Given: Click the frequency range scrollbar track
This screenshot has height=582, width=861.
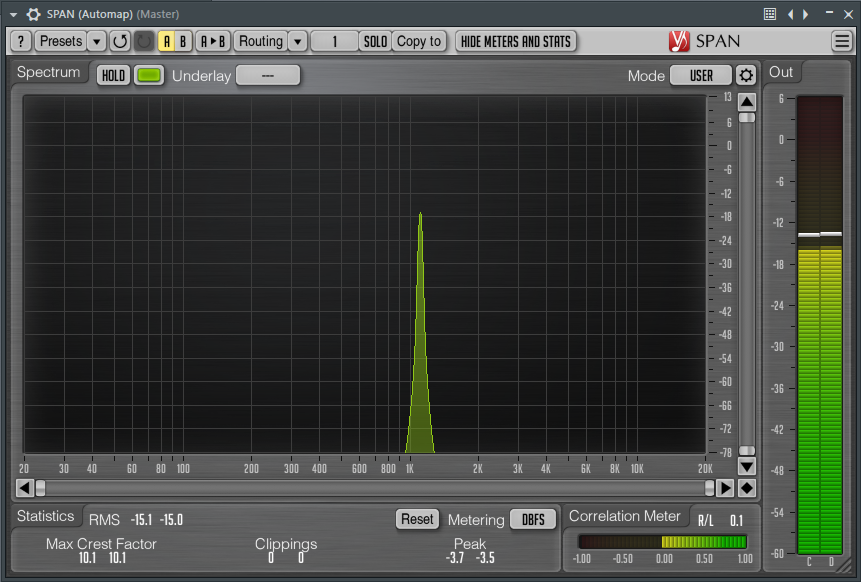Looking at the screenshot, I should click(x=374, y=488).
